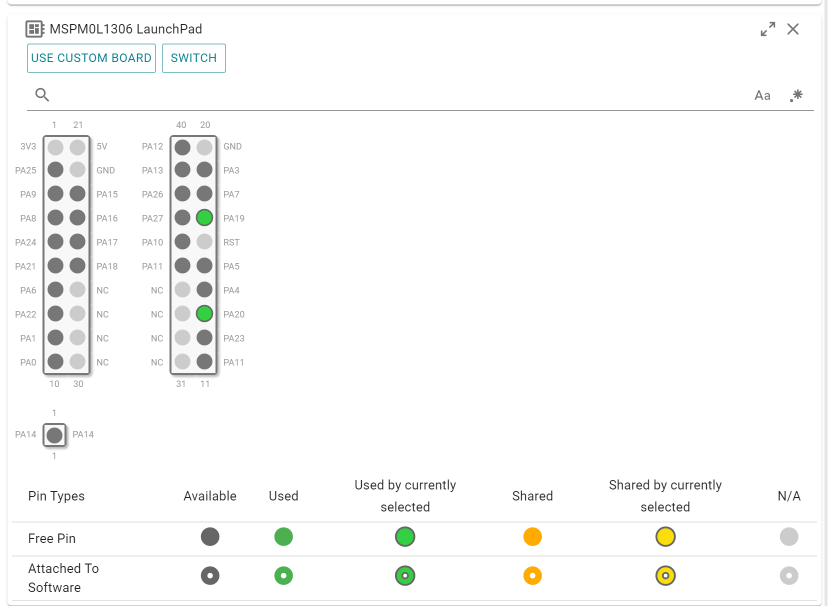
Task: Select the PA12 pin
Action: point(182,147)
